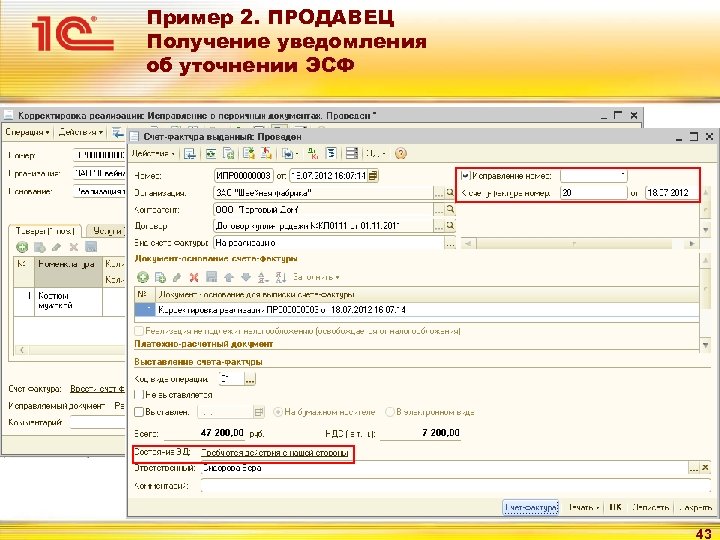This screenshot has width=720, height=540.
Task: Click the magnifier icon beside Контрагент field
Action: click(x=450, y=209)
